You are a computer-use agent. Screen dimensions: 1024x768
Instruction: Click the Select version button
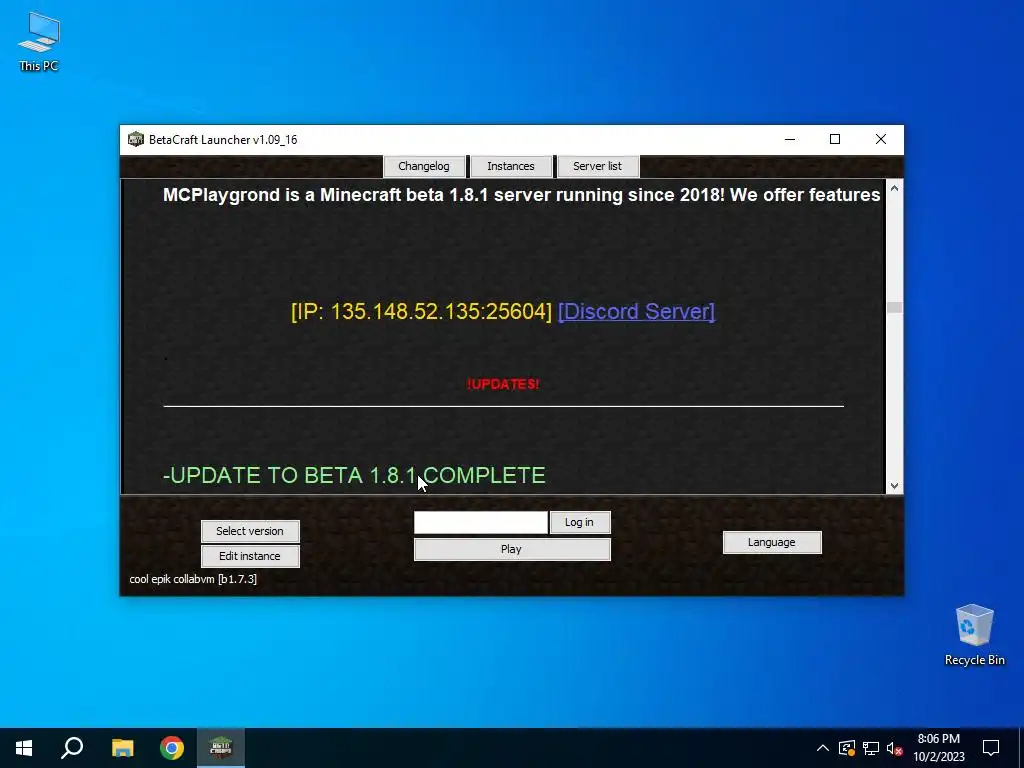(x=250, y=531)
